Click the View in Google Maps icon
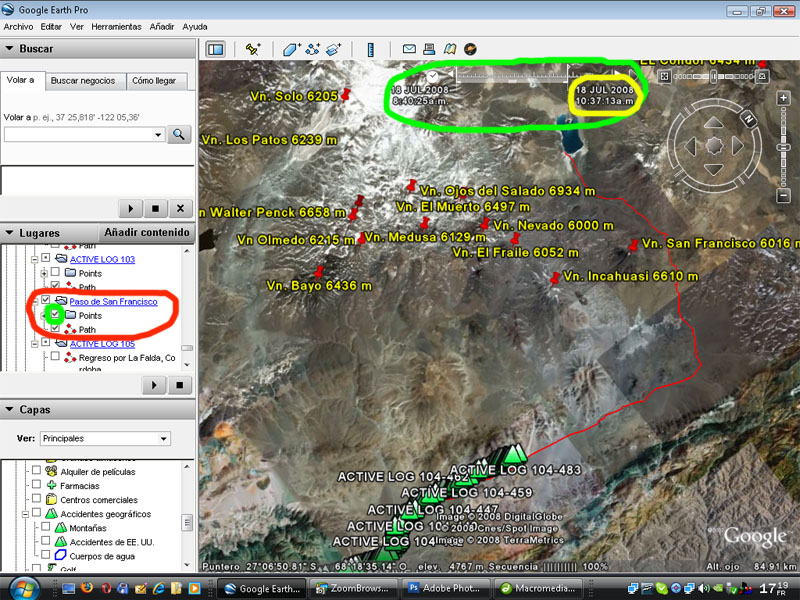This screenshot has height=600, width=800. tap(449, 48)
